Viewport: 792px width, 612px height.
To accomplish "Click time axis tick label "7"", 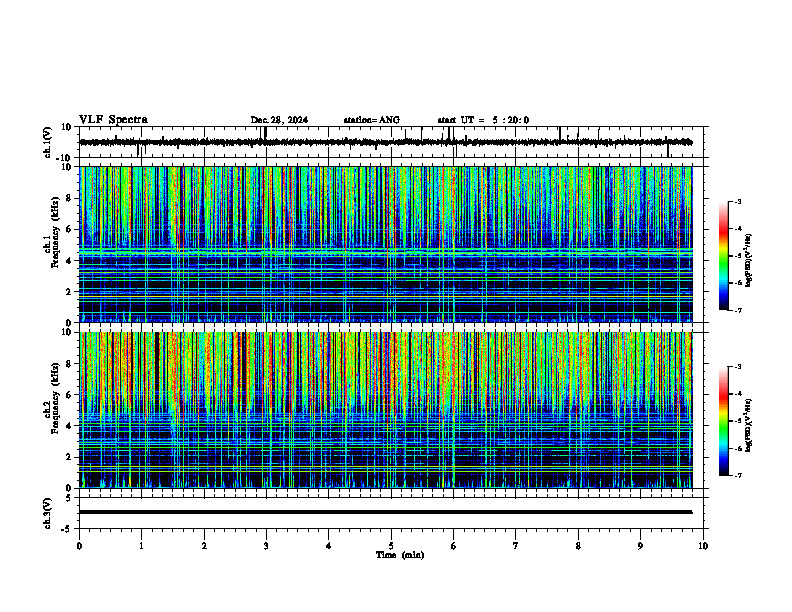I will pyautogui.click(x=516, y=546).
